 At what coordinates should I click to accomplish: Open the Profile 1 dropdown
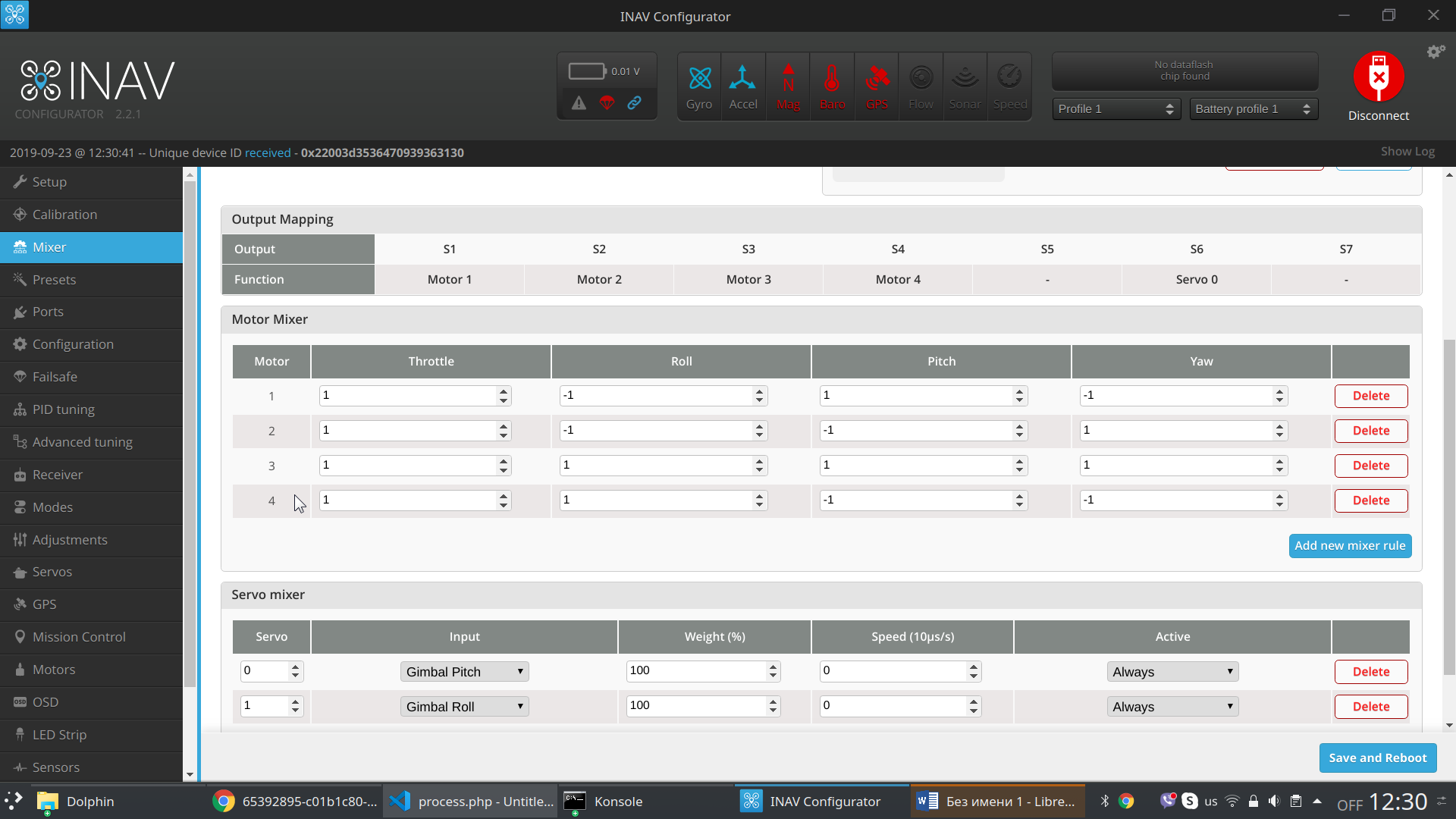point(1116,108)
